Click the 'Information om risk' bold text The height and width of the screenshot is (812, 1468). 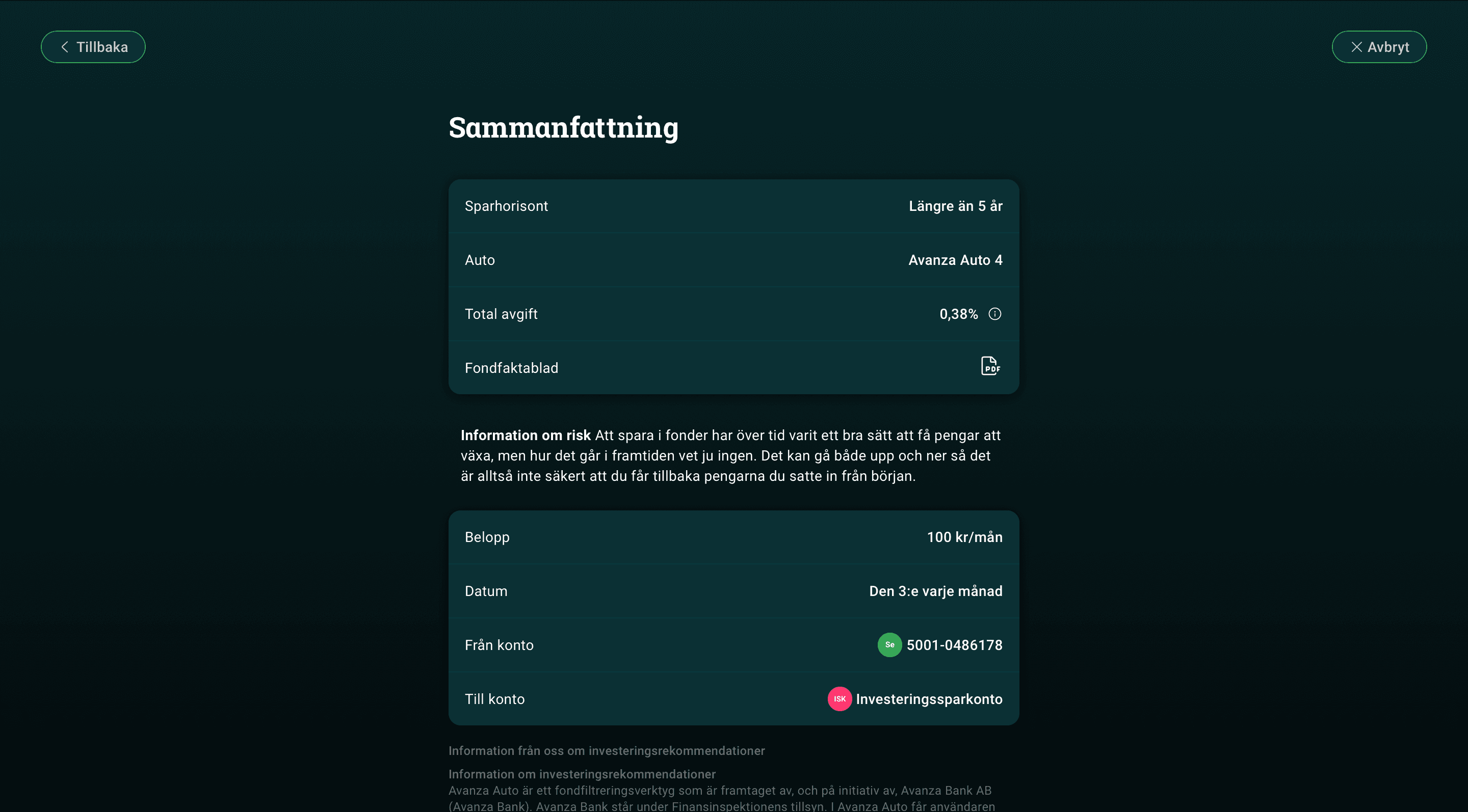(526, 435)
